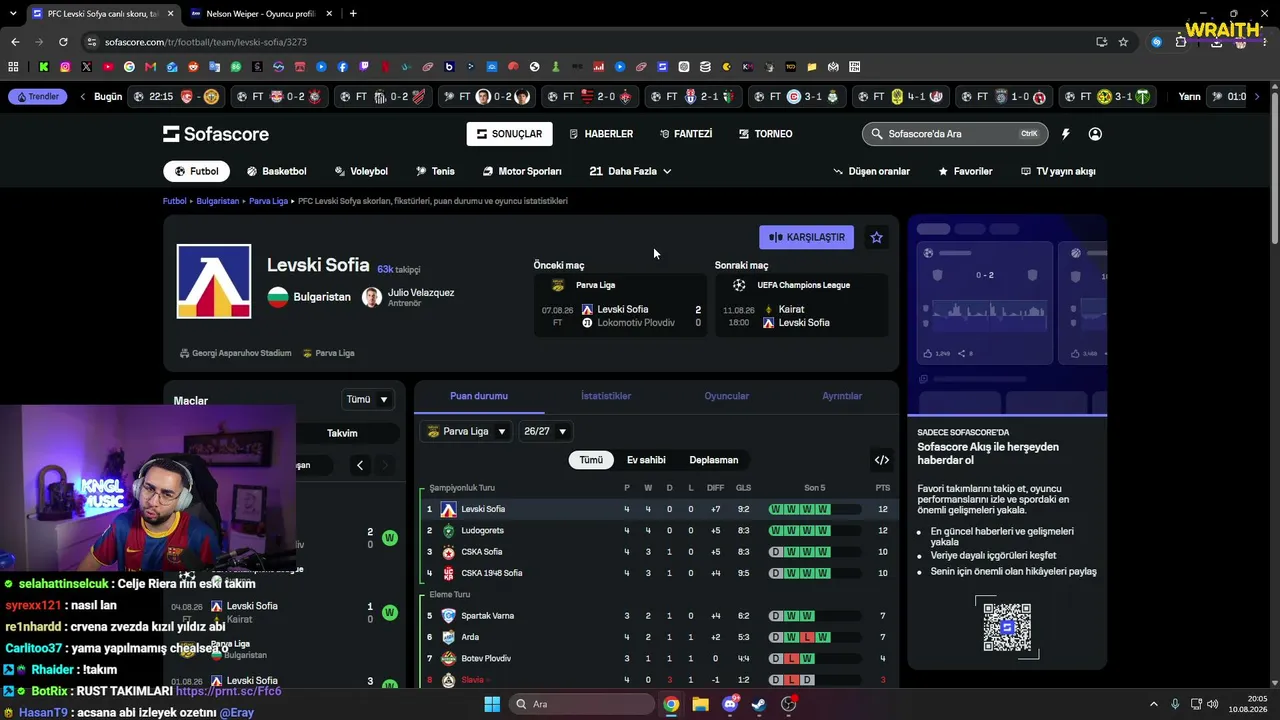Viewport: 1280px width, 720px height.
Task: Open Steam from the taskbar
Action: coord(759,704)
